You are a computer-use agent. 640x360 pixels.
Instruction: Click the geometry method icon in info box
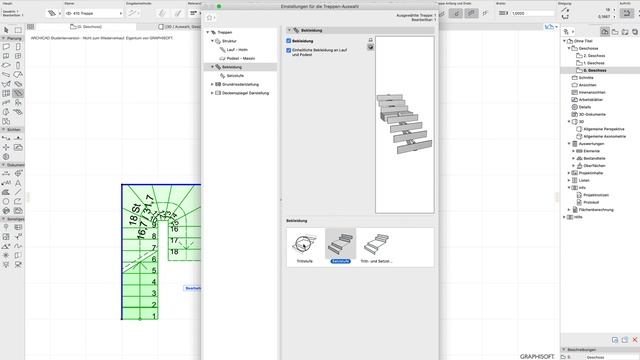point(132,13)
